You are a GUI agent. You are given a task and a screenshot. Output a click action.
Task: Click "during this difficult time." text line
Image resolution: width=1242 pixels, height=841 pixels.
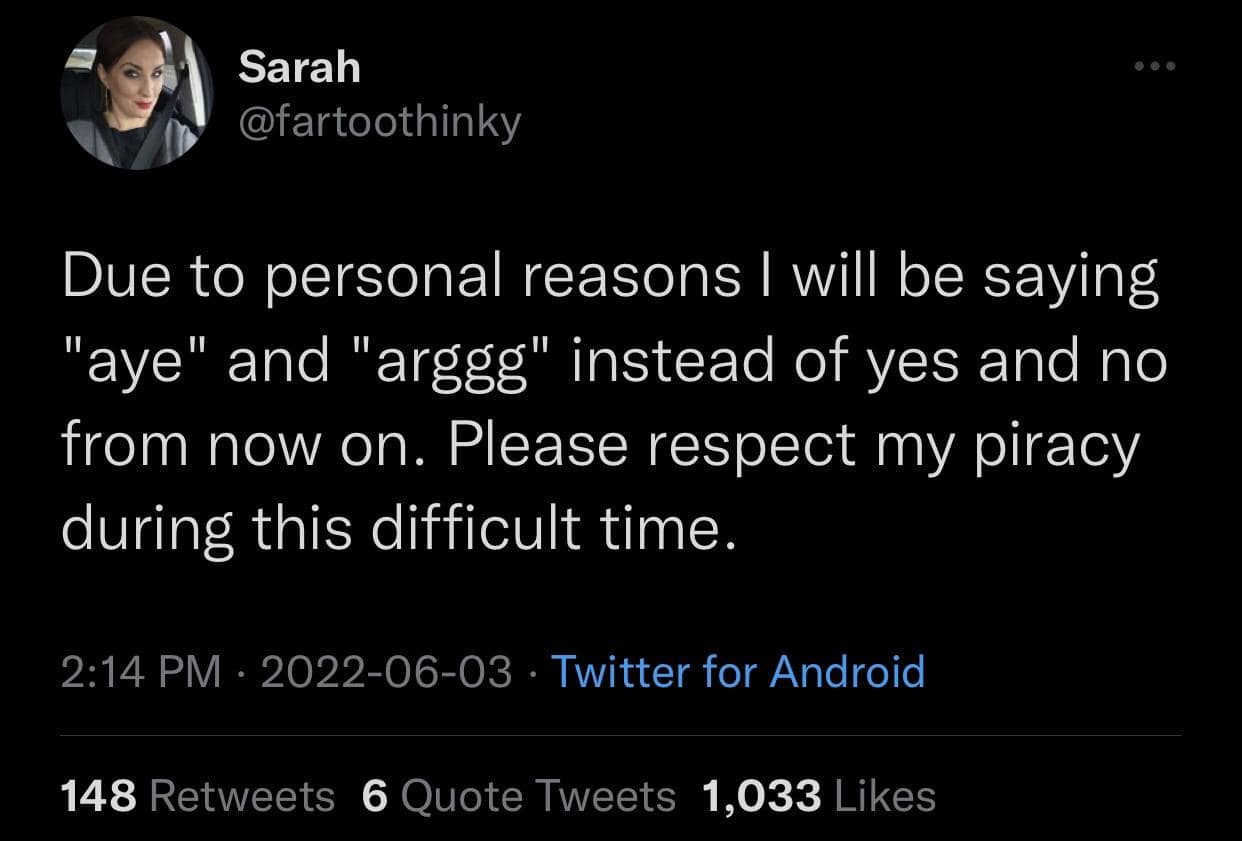(400, 528)
